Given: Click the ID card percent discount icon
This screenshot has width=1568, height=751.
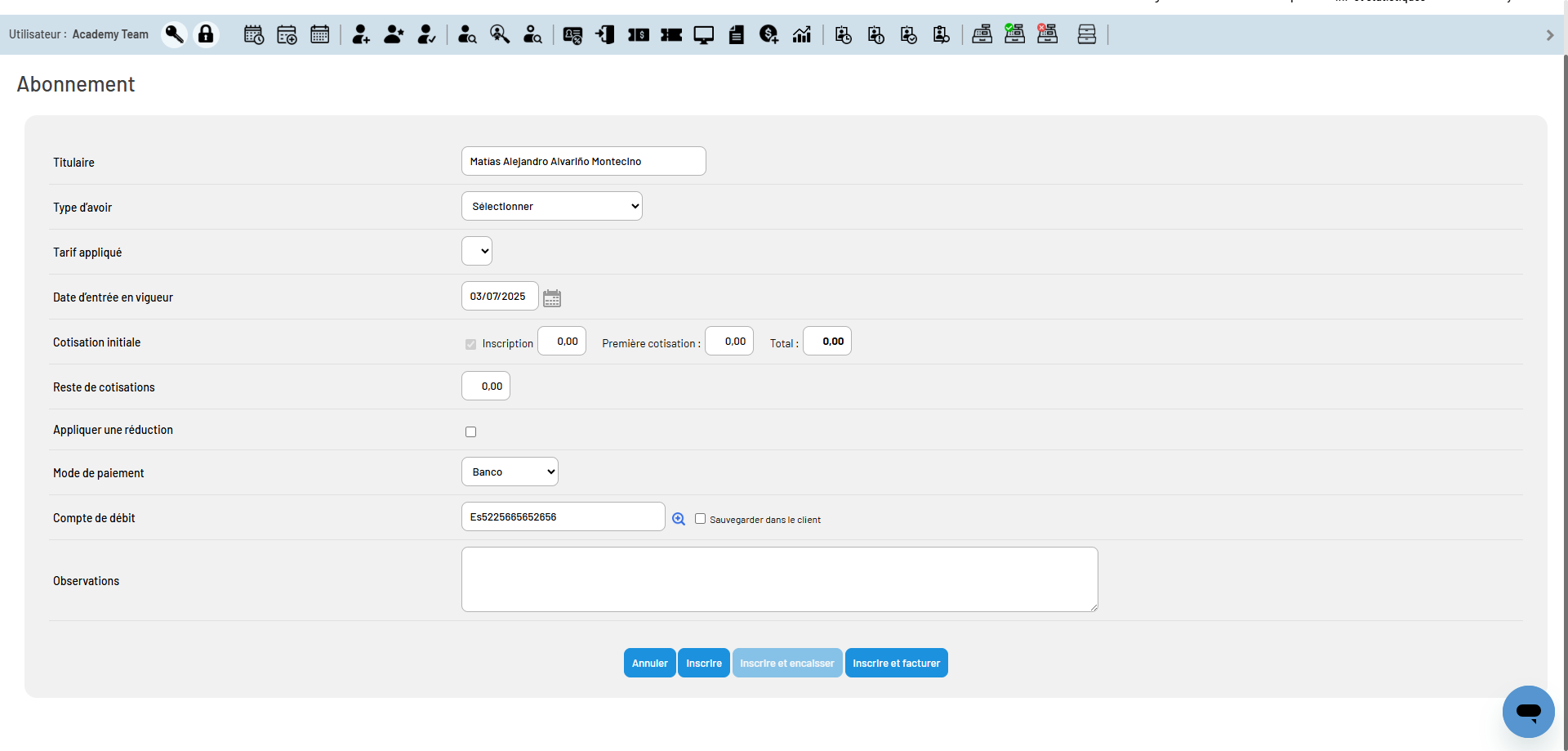Looking at the screenshot, I should click(573, 34).
